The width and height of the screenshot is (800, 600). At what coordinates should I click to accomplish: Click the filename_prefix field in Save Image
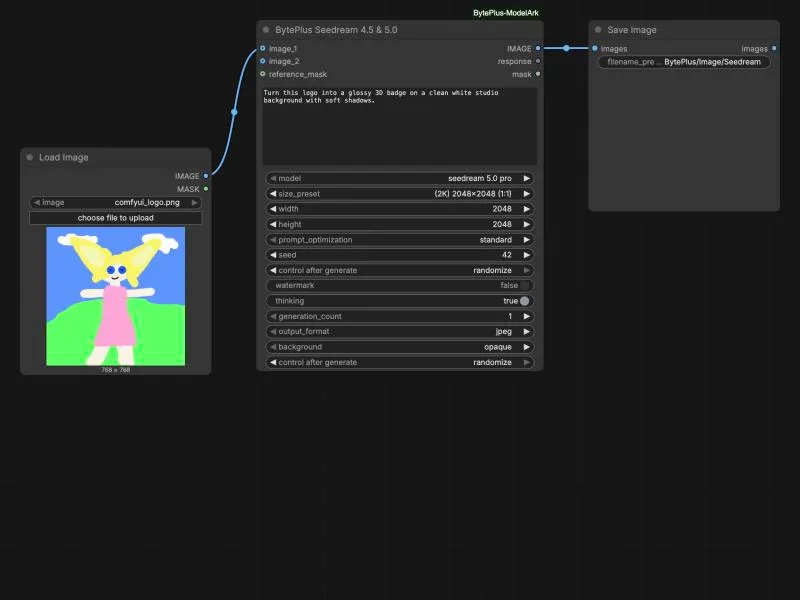(x=684, y=62)
